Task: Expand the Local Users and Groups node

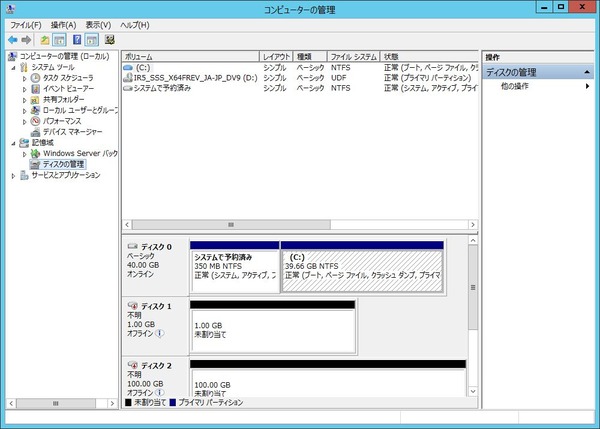Action: [24, 111]
